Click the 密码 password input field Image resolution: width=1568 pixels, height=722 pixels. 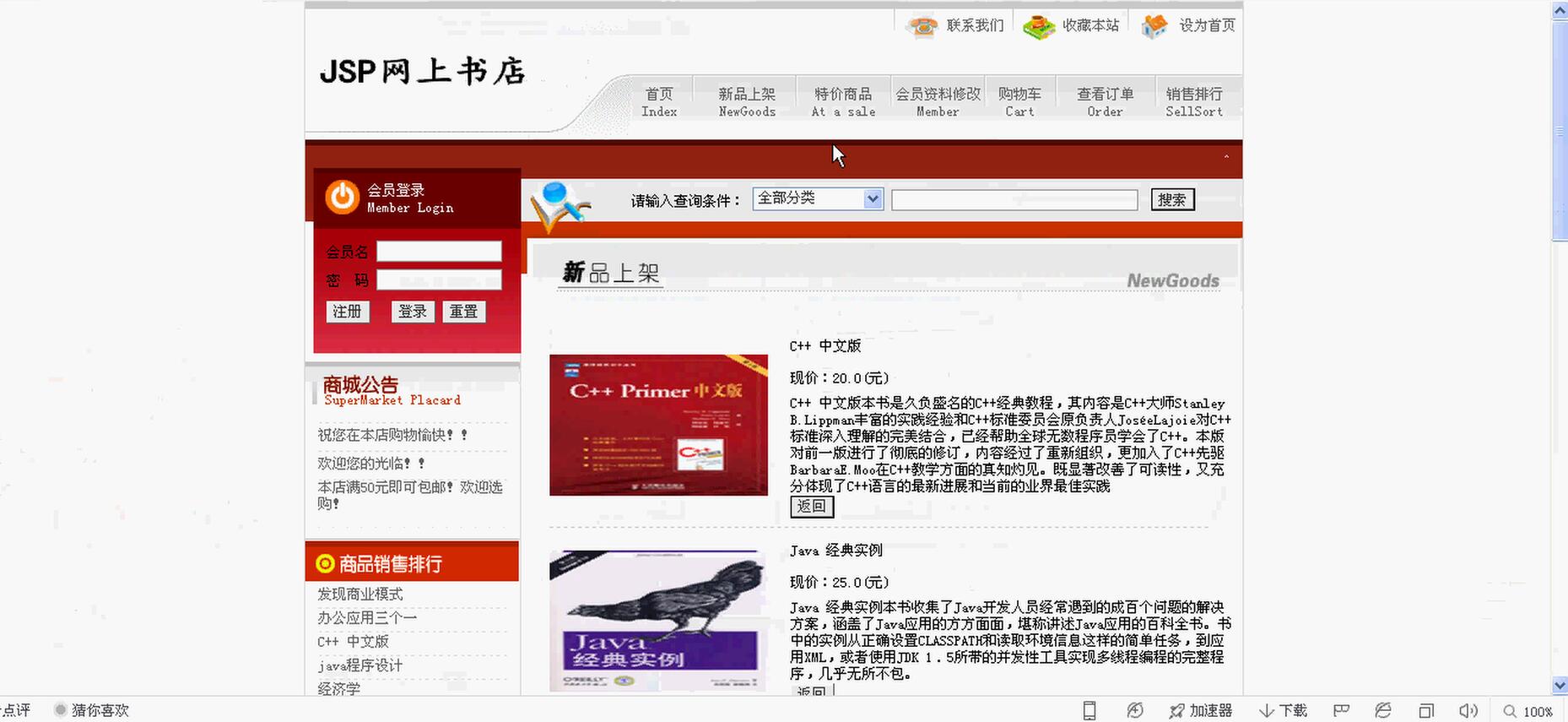[x=439, y=280]
